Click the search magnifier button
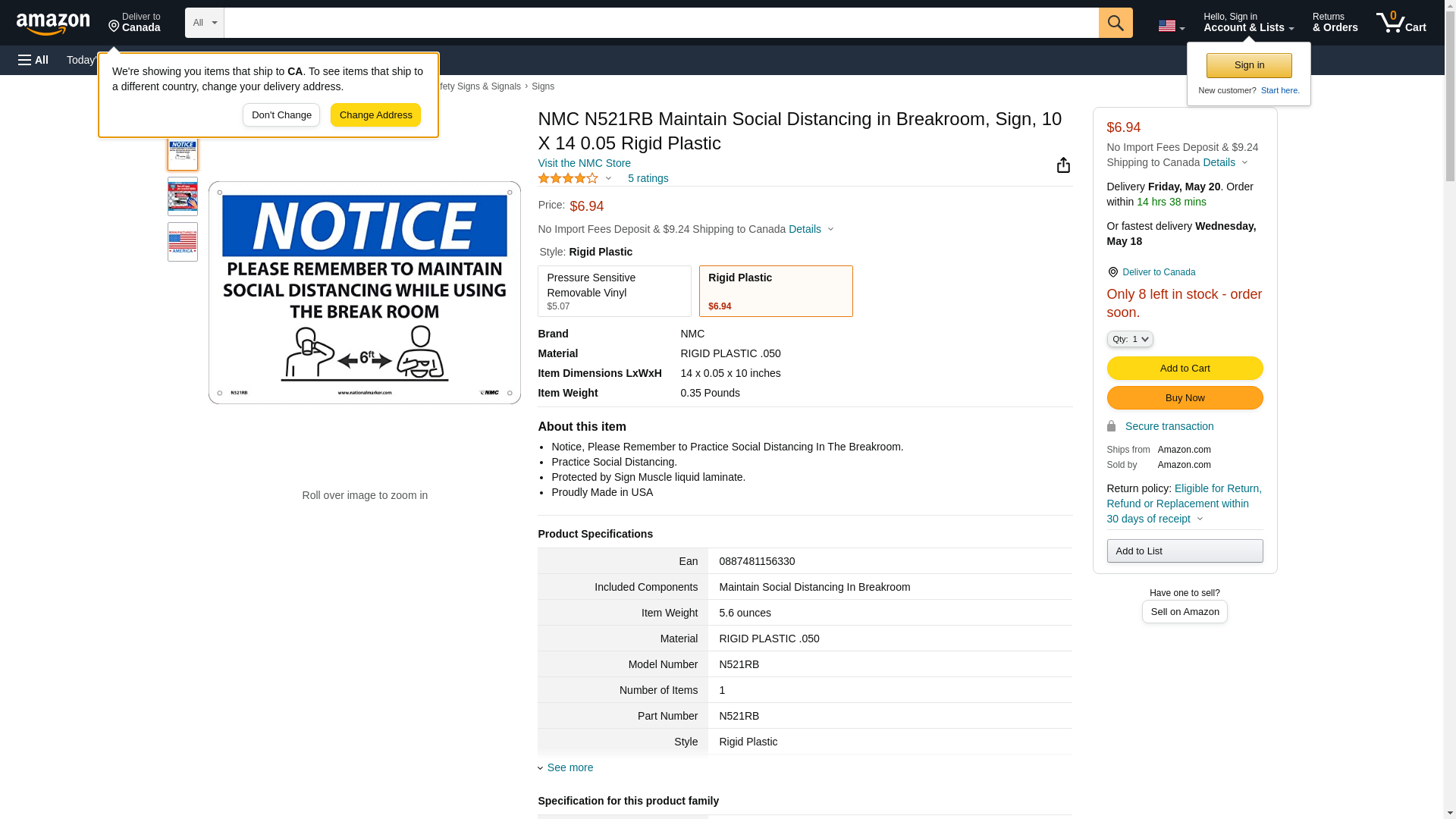Screen dimensions: 1456x819 1115,23
